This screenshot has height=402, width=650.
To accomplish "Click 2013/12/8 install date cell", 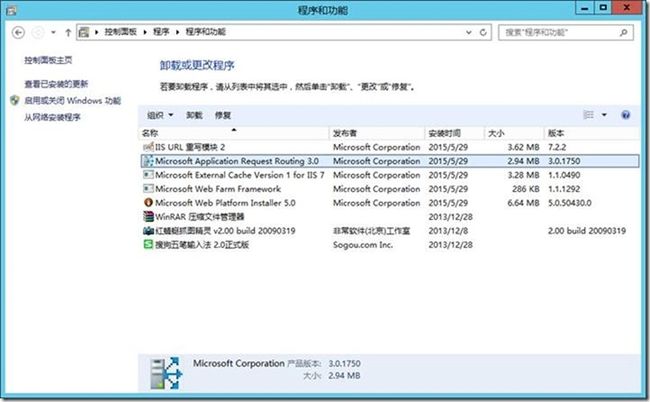I will (448, 231).
